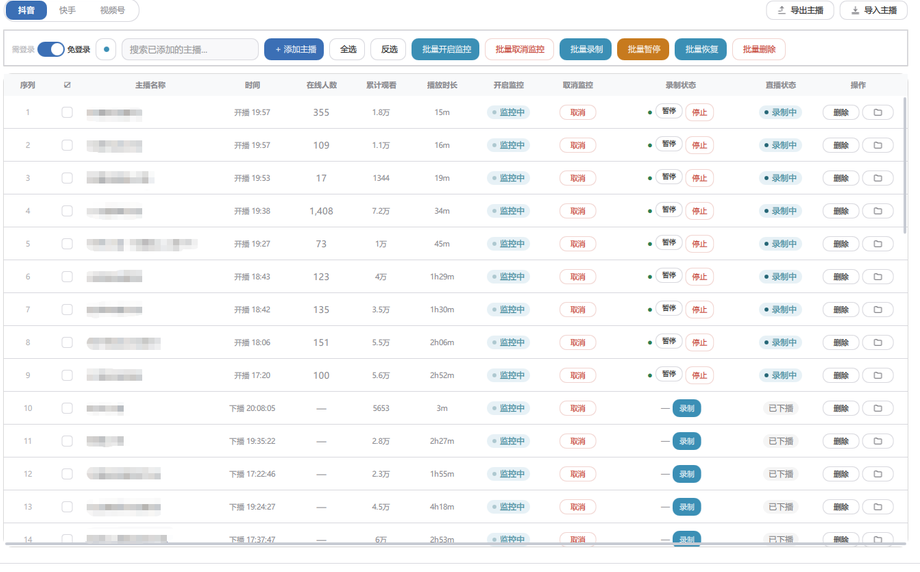This screenshot has height=572, width=920.
Task: Click the orange 批量暂停 button
Action: click(x=643, y=49)
